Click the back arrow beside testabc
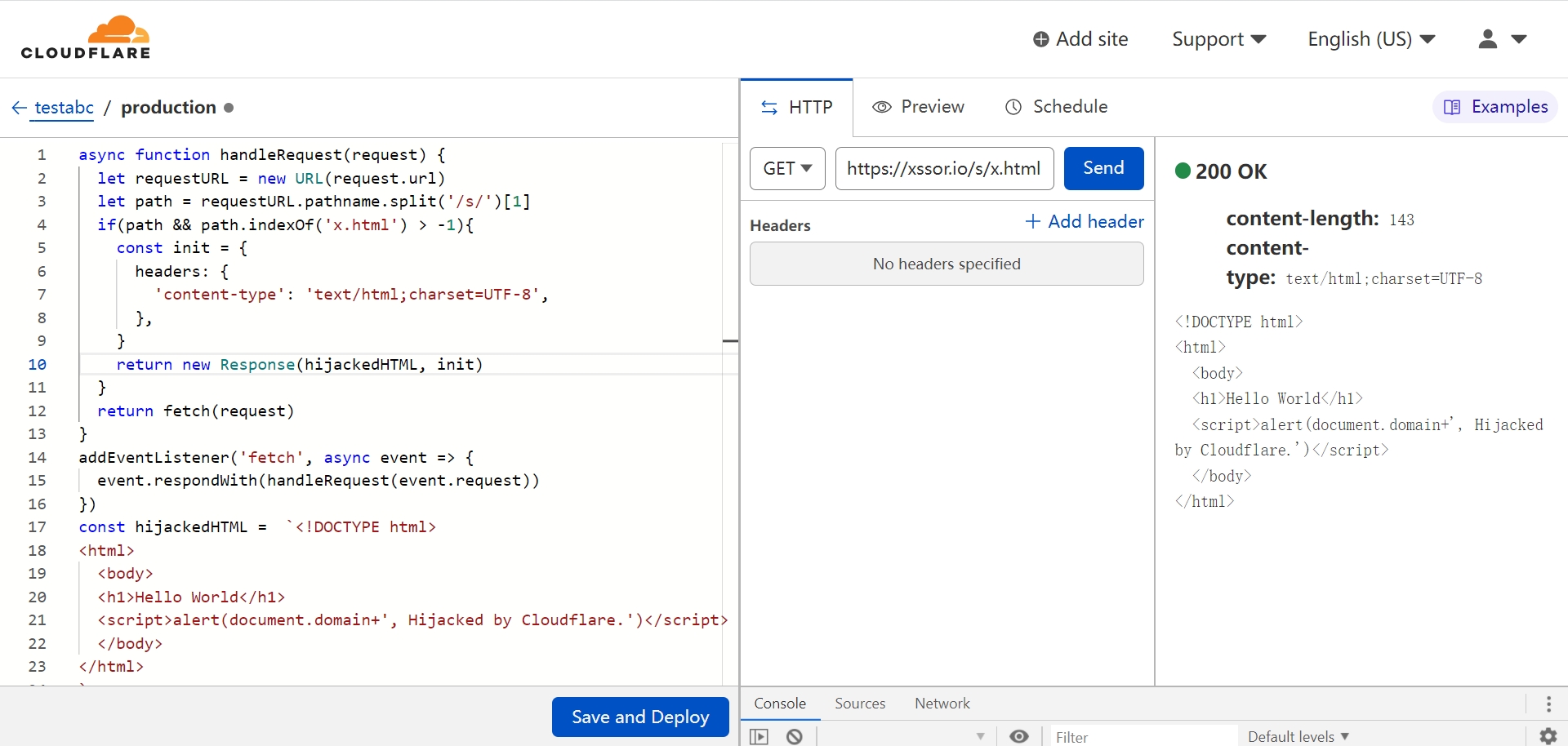The image size is (1568, 746). click(20, 108)
